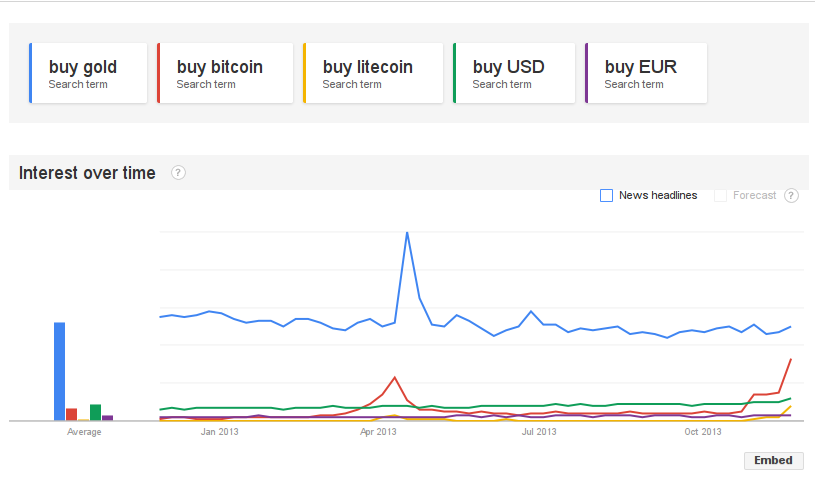
Task: Click the Embed button
Action: pos(774,460)
